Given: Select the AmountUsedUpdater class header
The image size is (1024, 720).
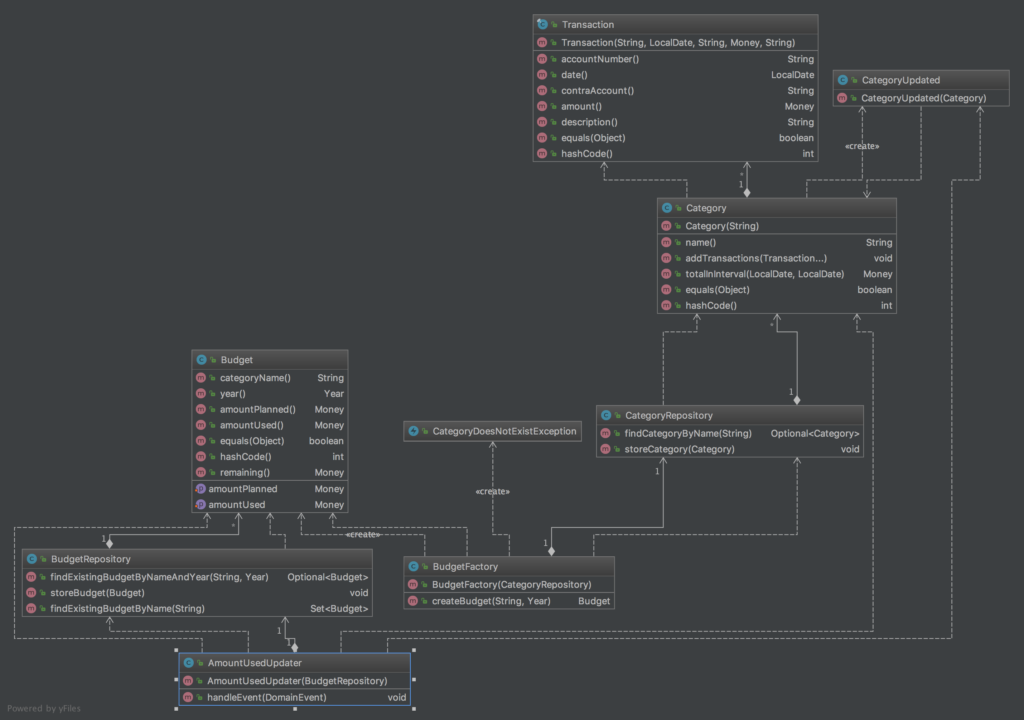Looking at the screenshot, I should (x=295, y=663).
